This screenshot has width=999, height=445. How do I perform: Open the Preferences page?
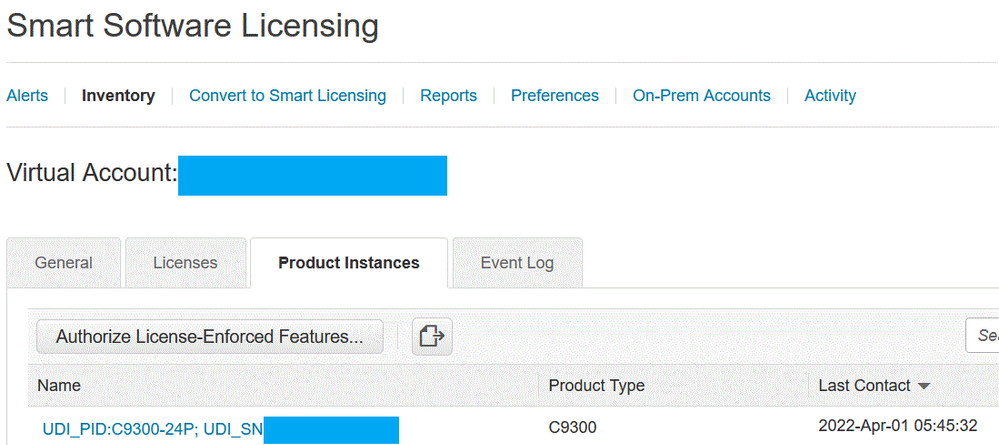[x=555, y=96]
